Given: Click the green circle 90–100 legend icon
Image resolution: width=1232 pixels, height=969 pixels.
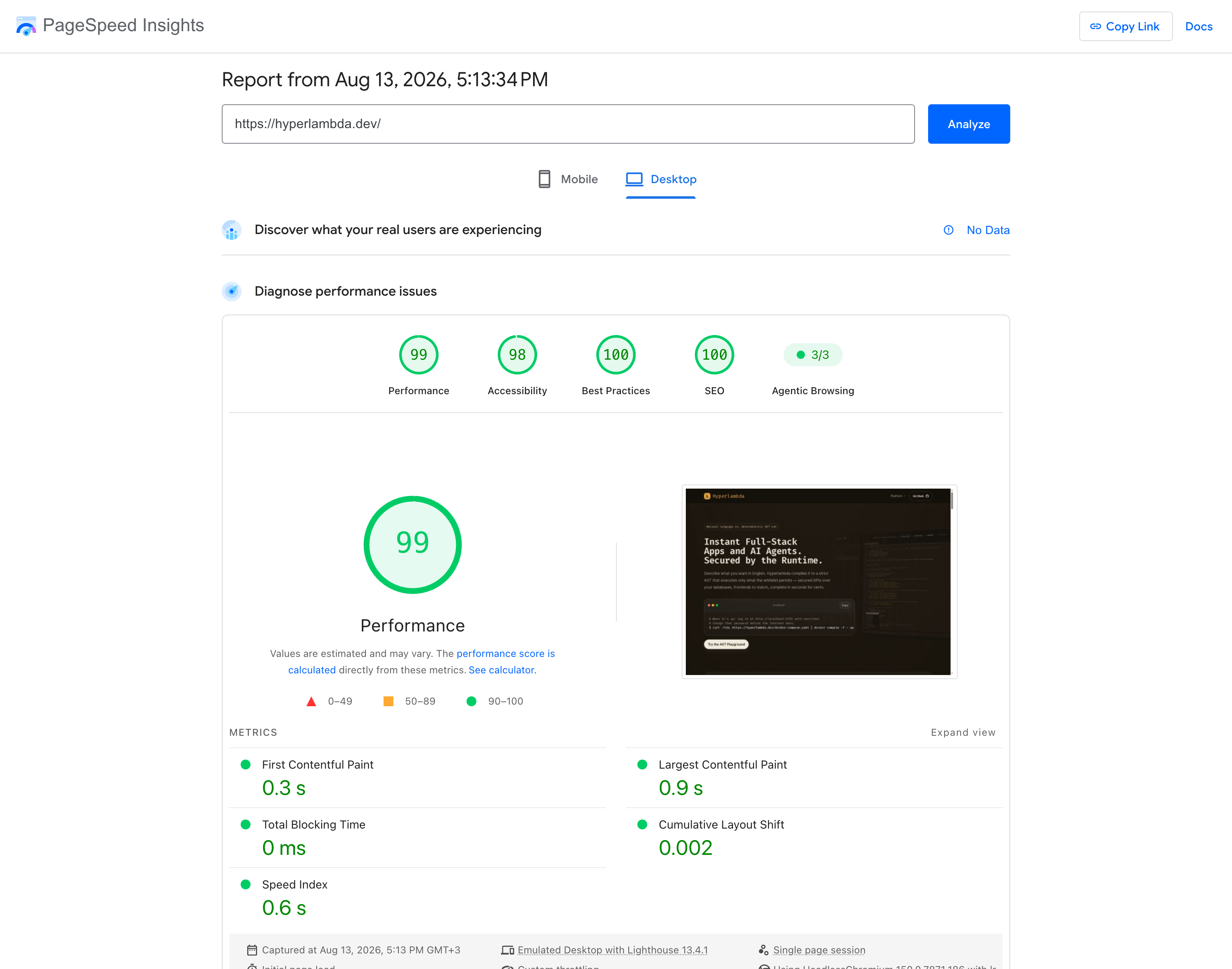Looking at the screenshot, I should point(471,701).
